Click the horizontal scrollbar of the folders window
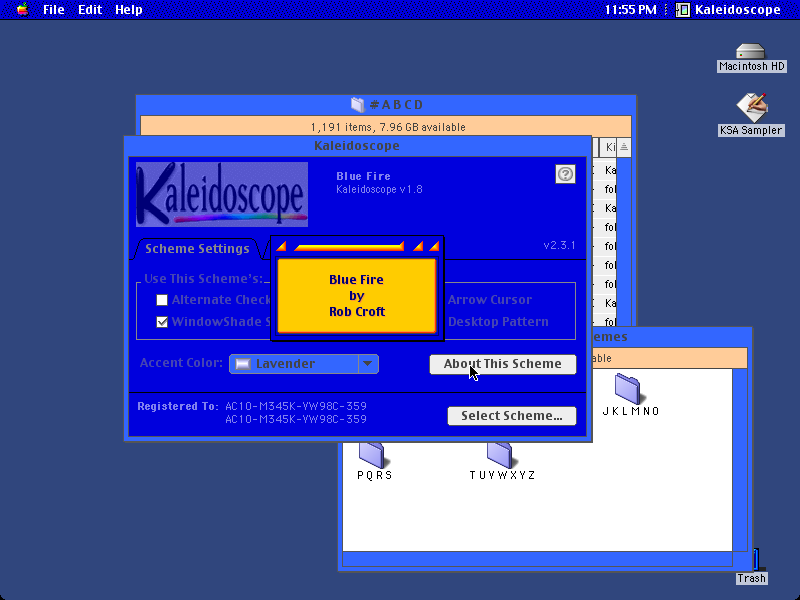The height and width of the screenshot is (600, 800). (x=538, y=559)
